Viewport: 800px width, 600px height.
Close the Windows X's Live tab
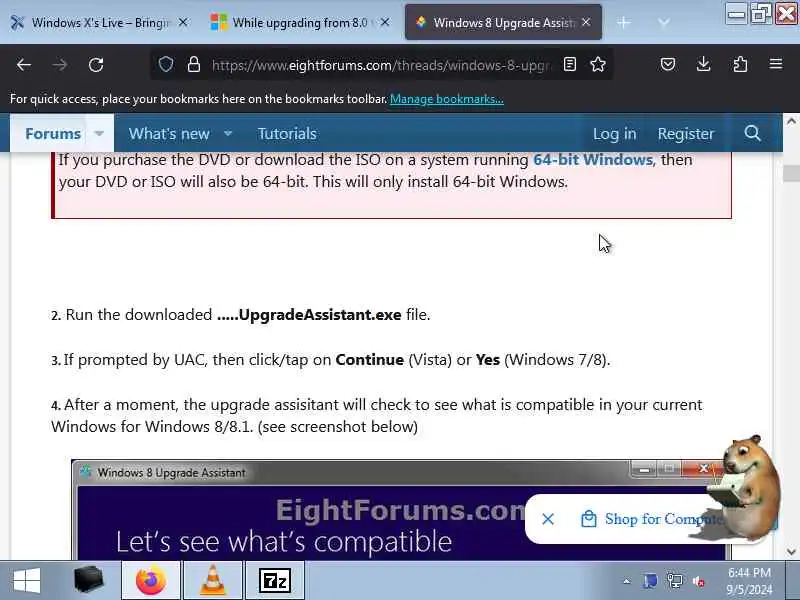click(x=183, y=22)
